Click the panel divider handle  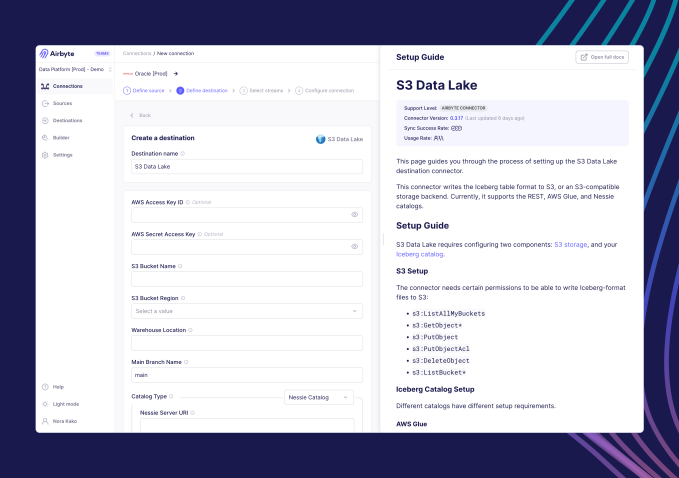[x=383, y=239]
